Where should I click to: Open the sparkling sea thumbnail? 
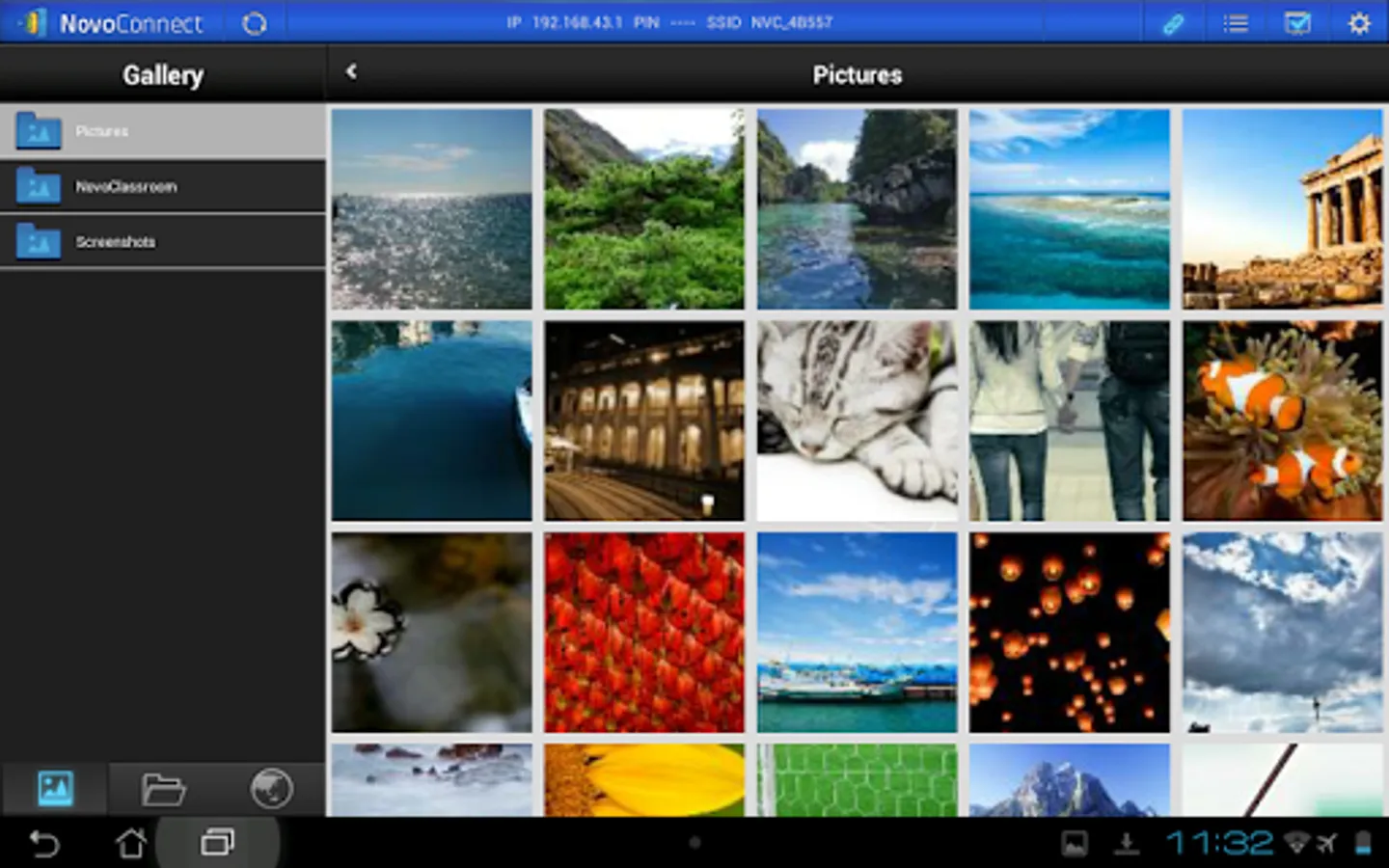[431, 208]
